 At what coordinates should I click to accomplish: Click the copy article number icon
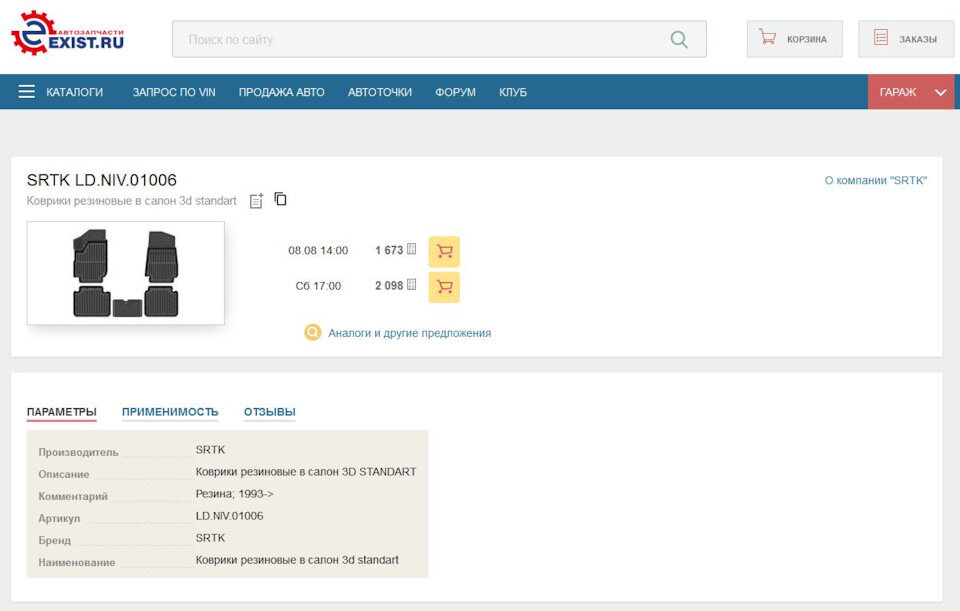click(x=280, y=199)
